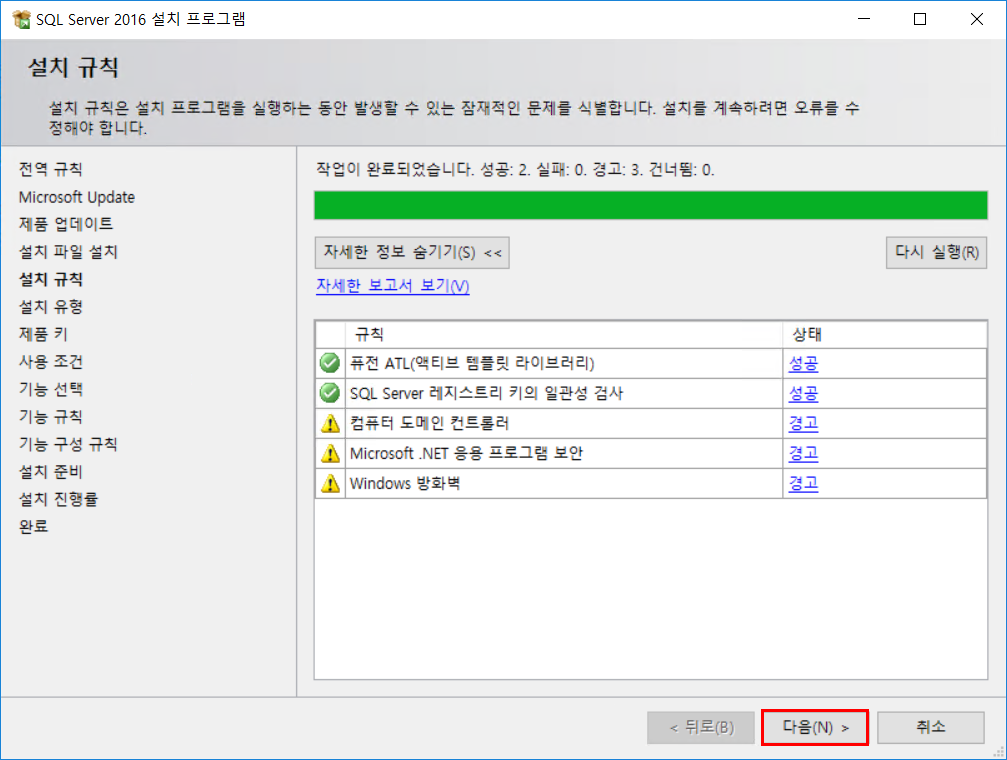Select the bold 설치 규칙 step in sidebar
This screenshot has height=760, width=1007.
[x=51, y=279]
